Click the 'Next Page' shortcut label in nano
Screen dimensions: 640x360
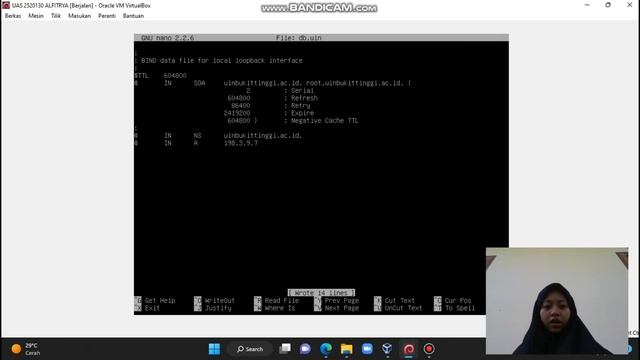(342, 308)
